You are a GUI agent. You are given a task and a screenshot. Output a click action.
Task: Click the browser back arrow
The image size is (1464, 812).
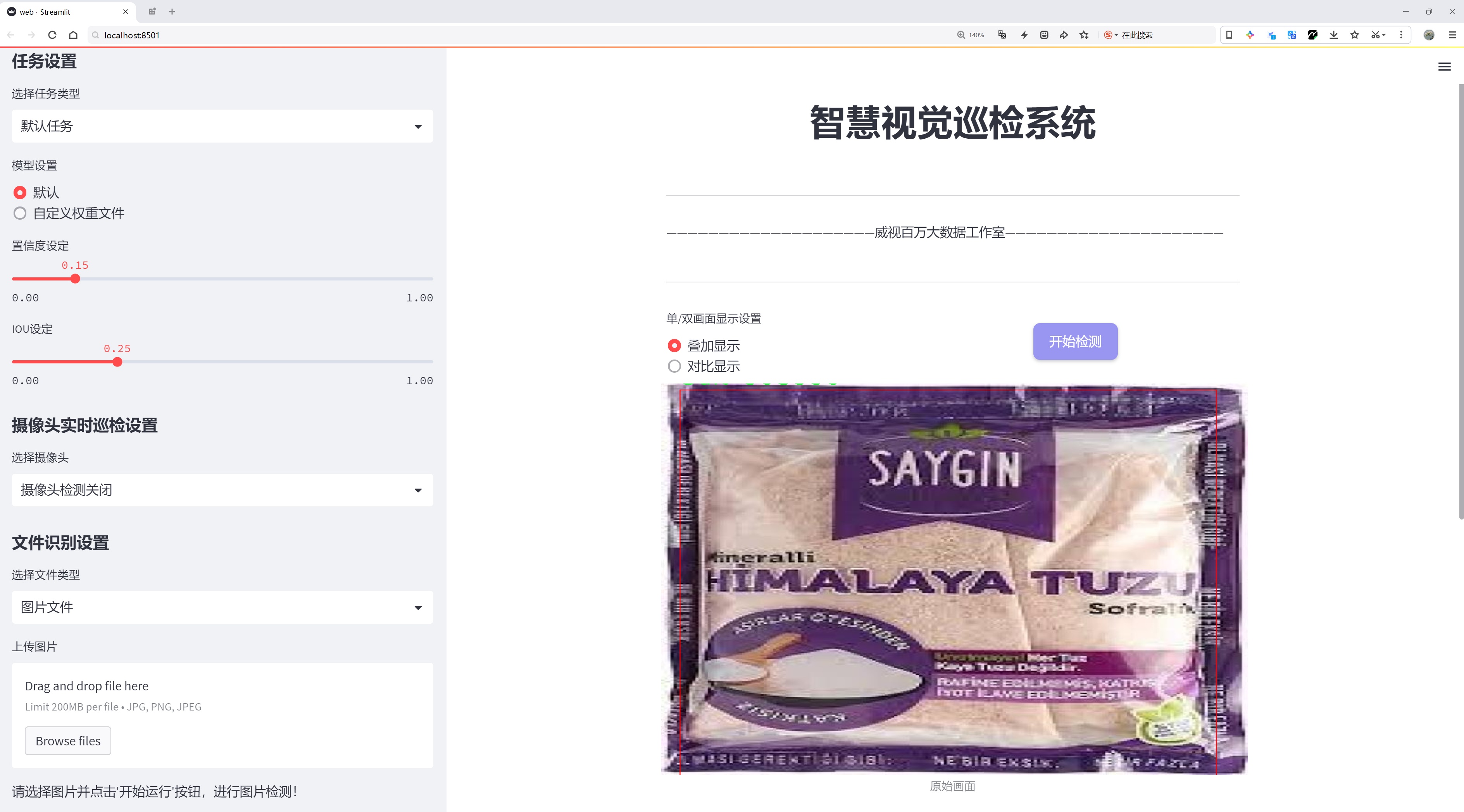coord(11,35)
